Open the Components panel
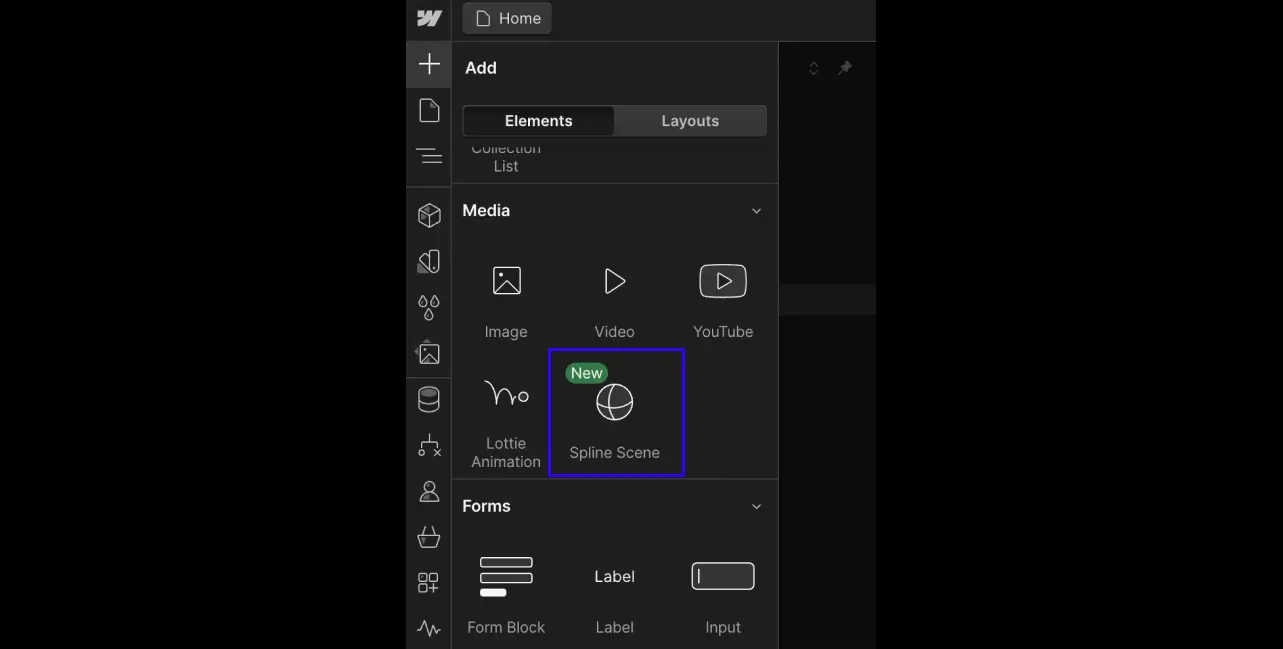Viewport: 1283px width, 649px height. [x=428, y=215]
